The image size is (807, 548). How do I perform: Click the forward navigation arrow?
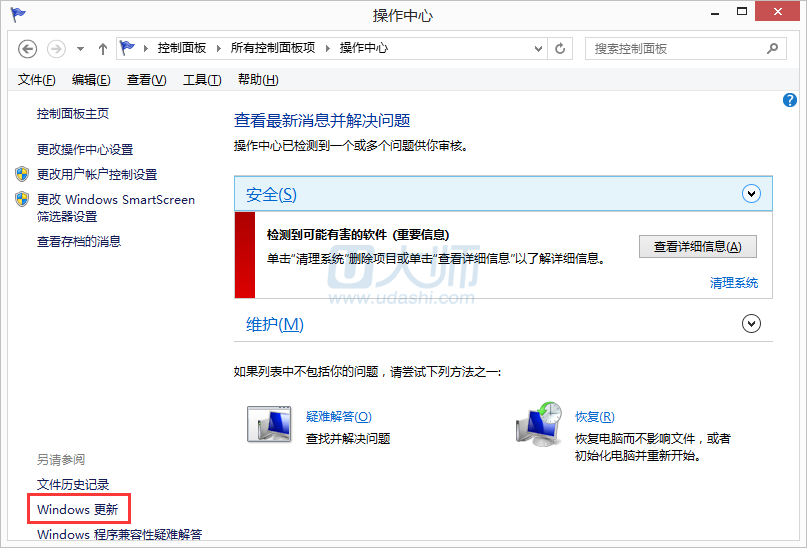click(56, 49)
